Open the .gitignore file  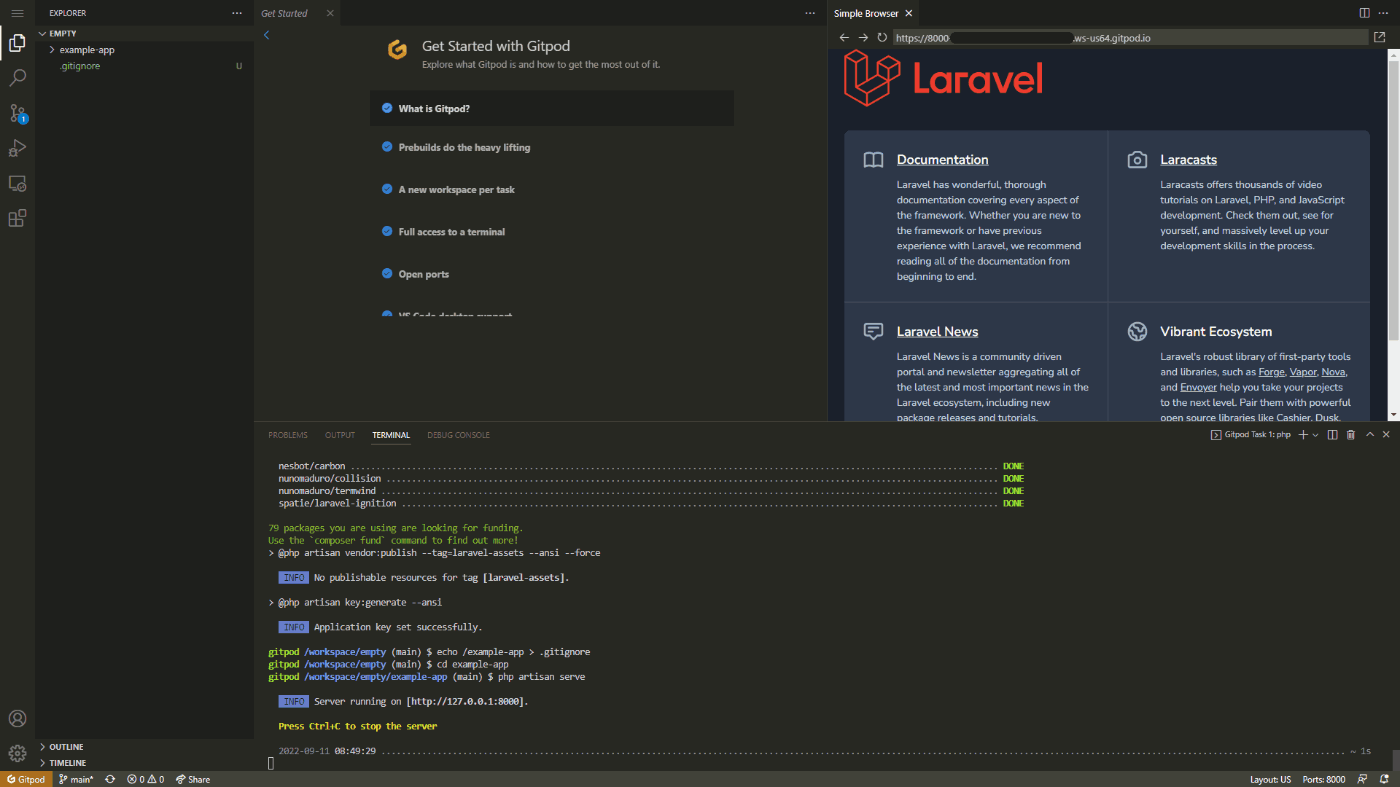coord(145,66)
